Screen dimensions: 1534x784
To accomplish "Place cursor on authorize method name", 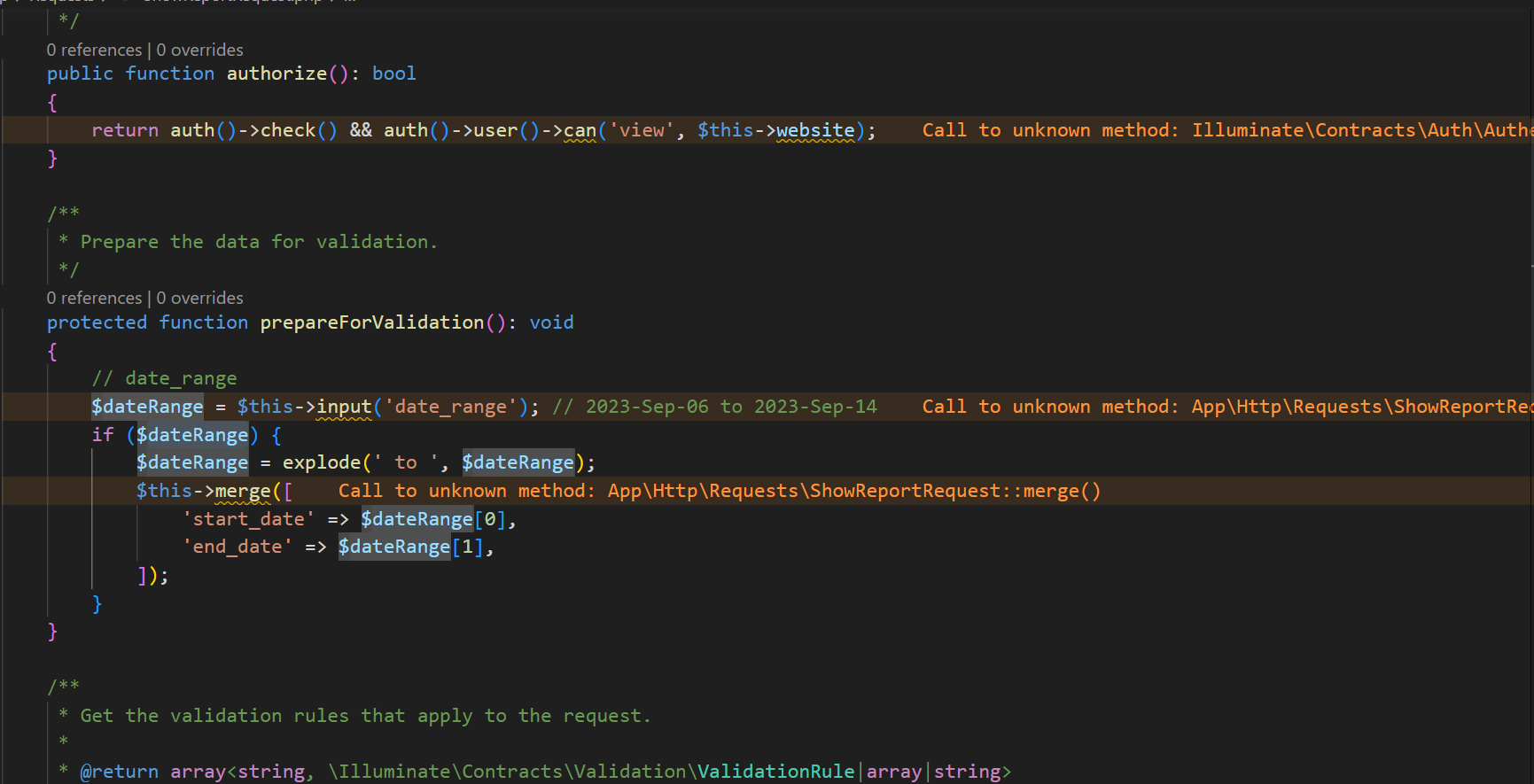I will click(276, 74).
